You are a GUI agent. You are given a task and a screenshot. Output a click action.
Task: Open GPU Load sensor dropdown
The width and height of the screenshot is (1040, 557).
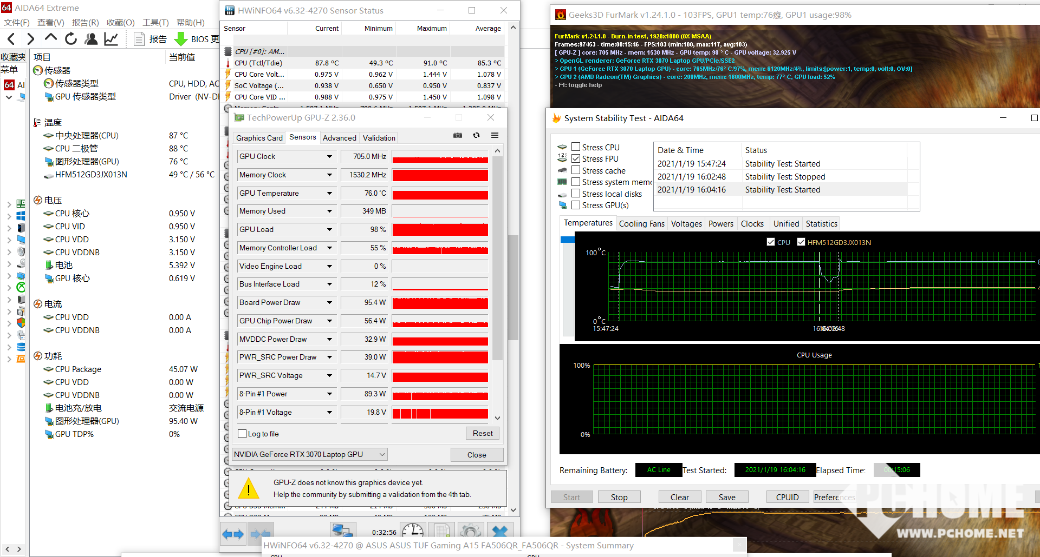pos(329,229)
